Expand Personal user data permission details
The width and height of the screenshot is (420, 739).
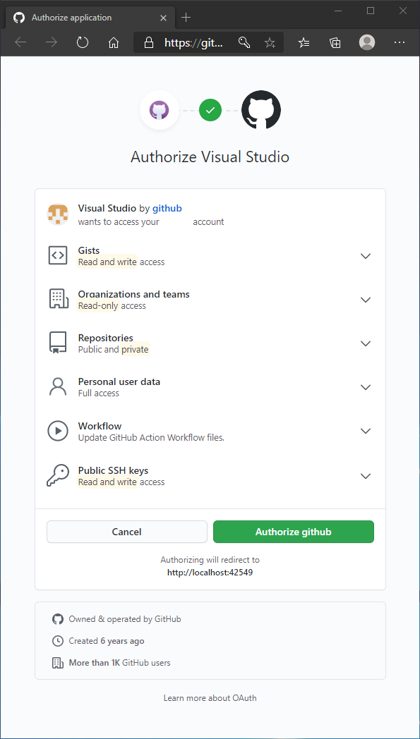[365, 387]
